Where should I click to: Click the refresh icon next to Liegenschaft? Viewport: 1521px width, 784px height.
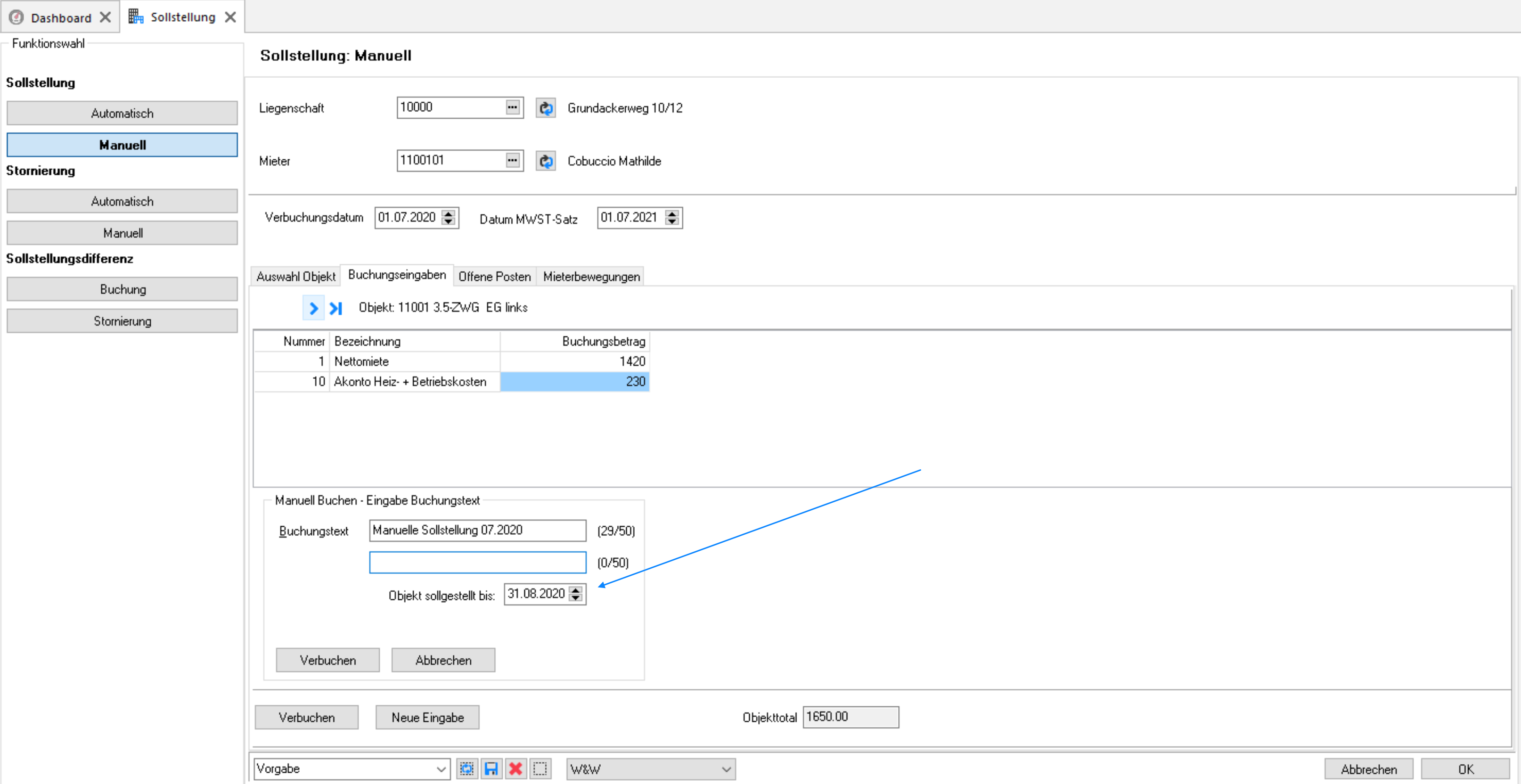(546, 108)
